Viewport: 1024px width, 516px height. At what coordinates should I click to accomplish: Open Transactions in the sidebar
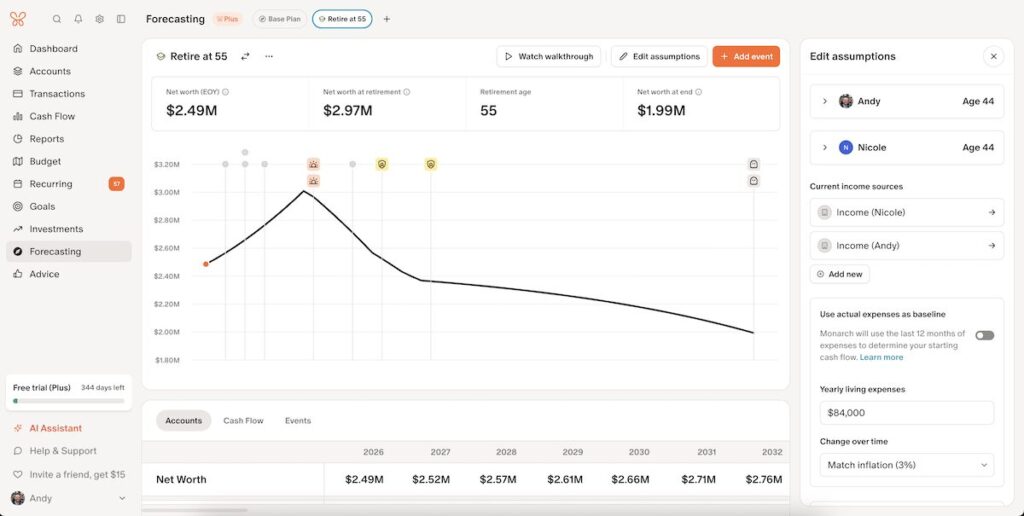69,93
